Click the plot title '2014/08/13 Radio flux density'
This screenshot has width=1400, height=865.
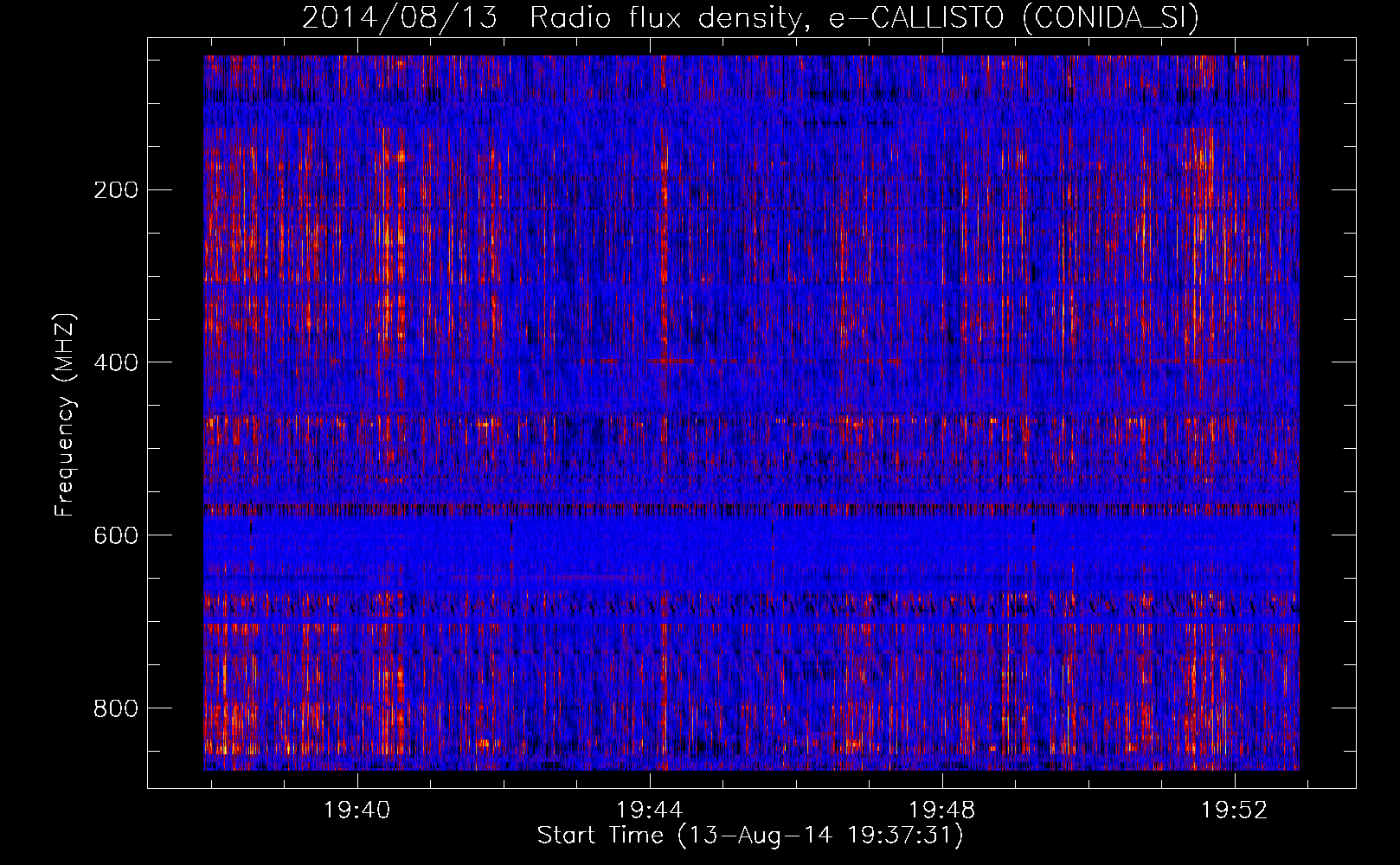(556, 18)
